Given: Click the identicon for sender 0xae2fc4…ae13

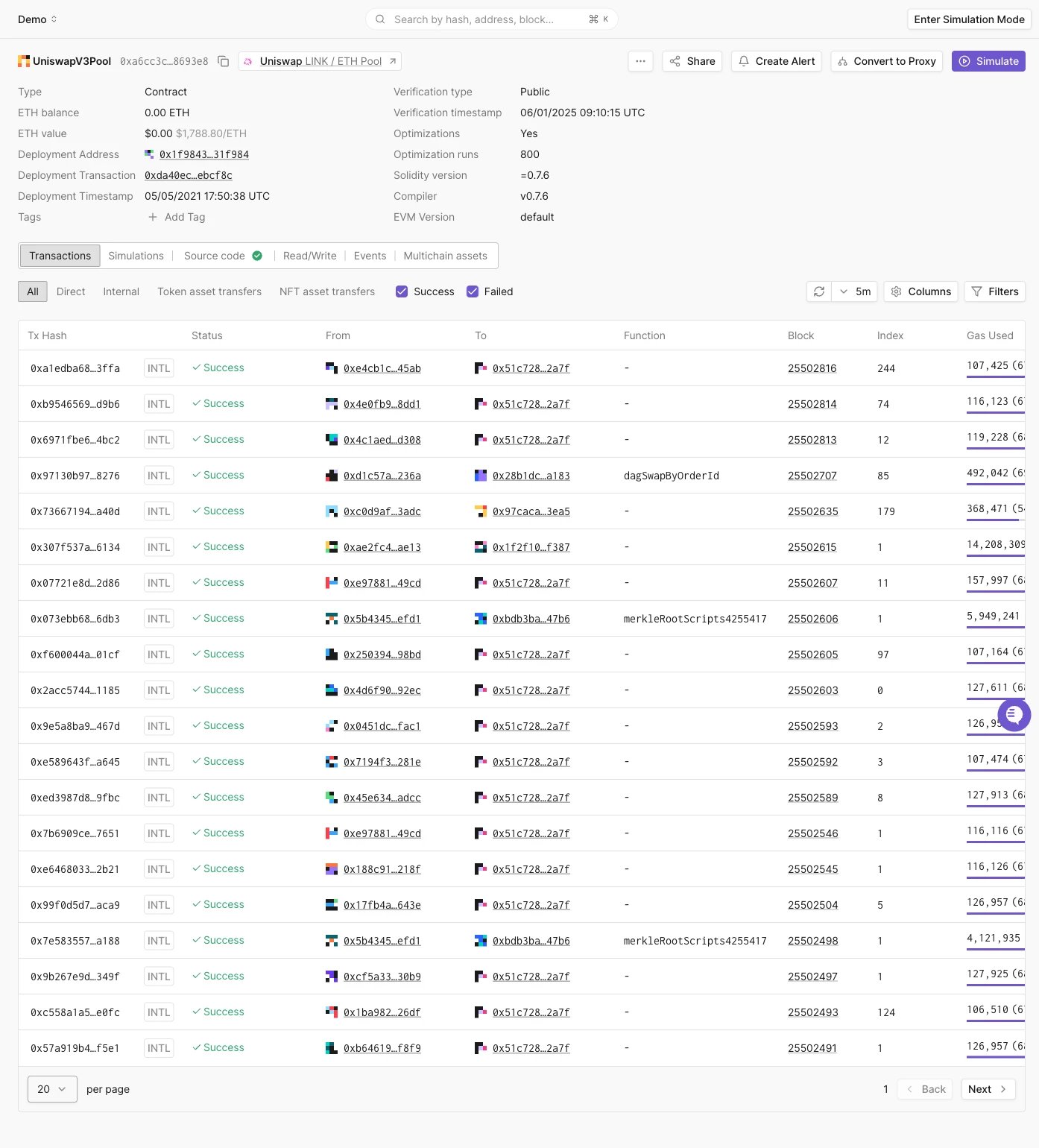Looking at the screenshot, I should click(332, 546).
